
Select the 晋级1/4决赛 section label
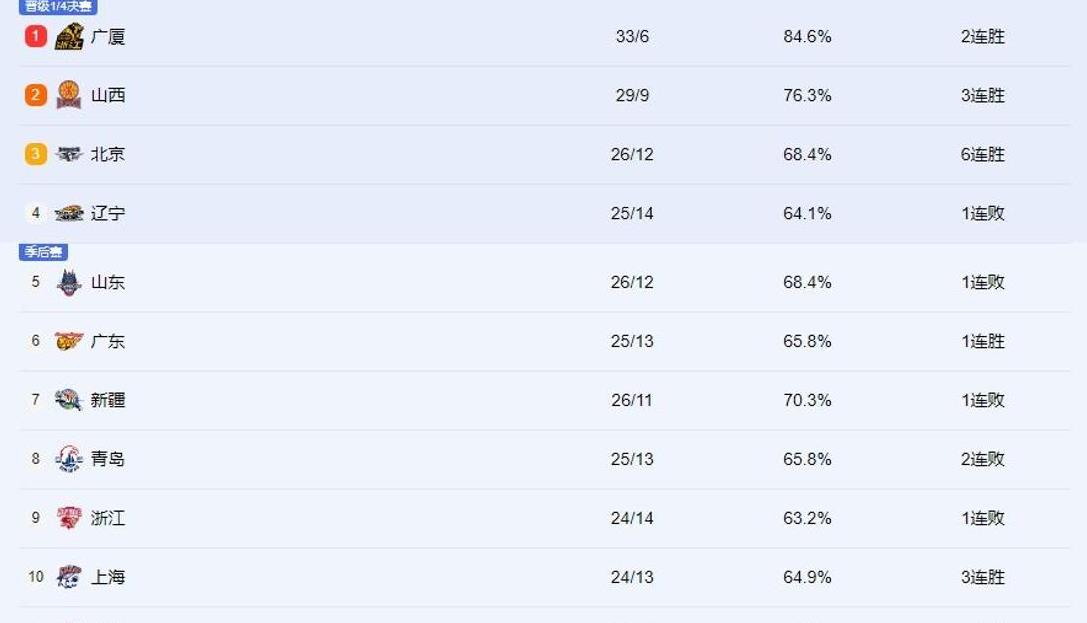point(58,6)
